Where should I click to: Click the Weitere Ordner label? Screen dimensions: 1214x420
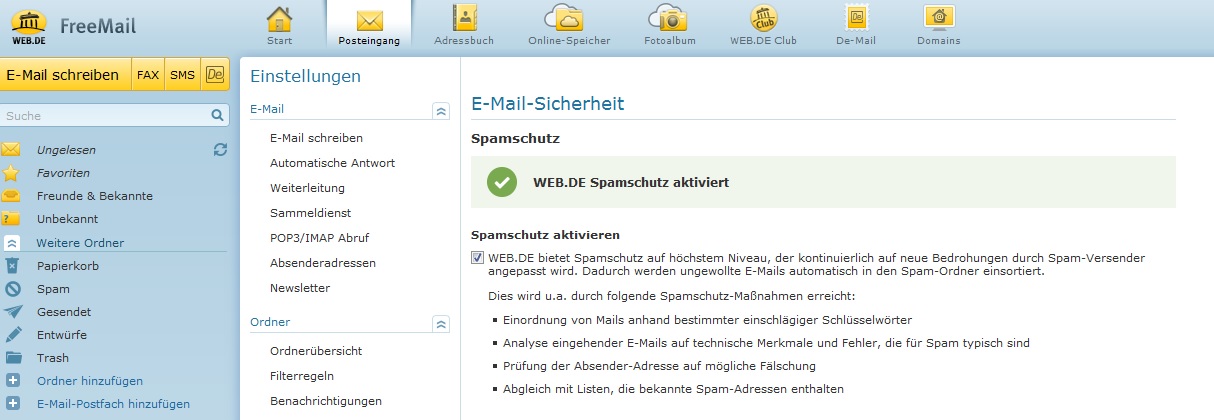(x=80, y=243)
